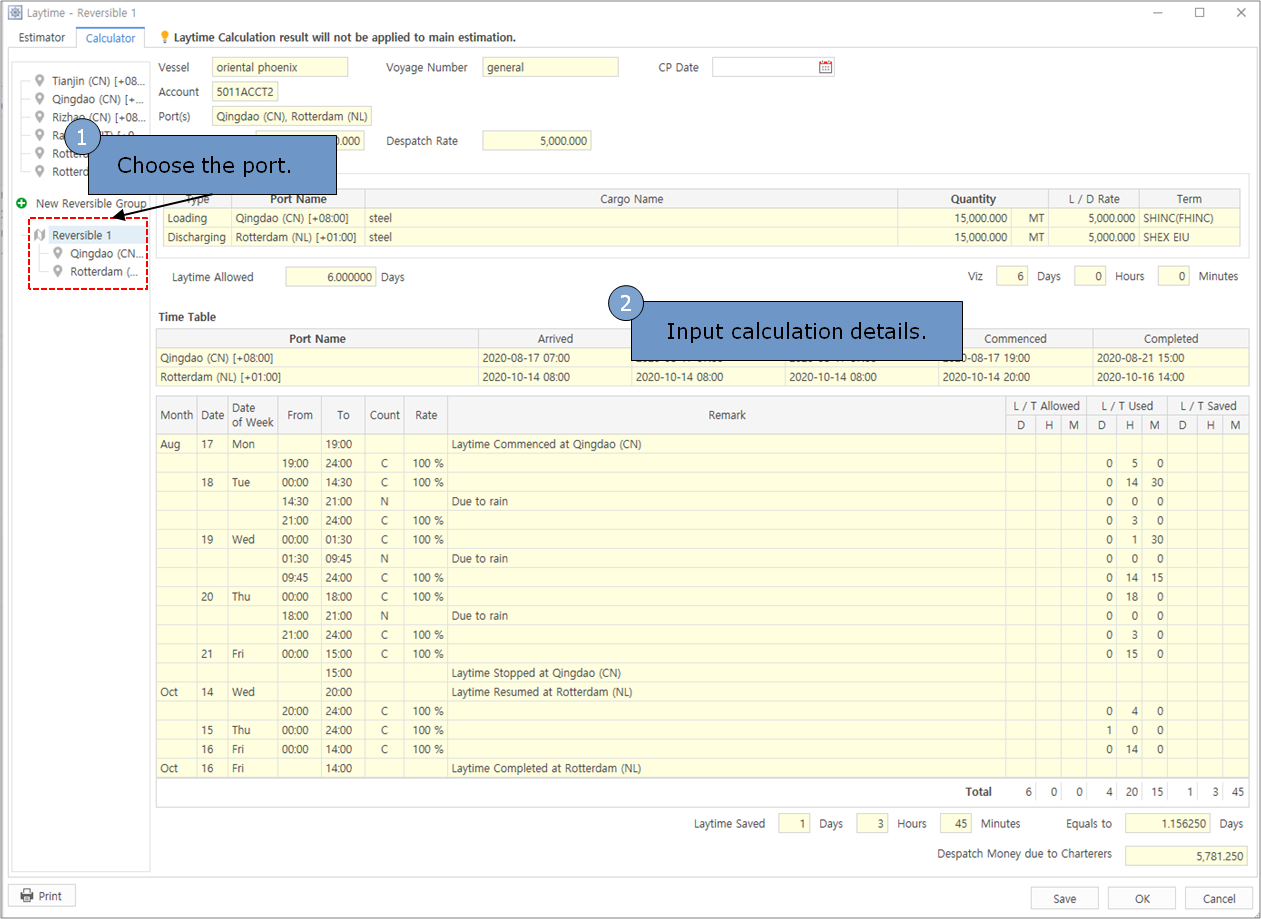This screenshot has width=1261, height=919.
Task: Click the Due to rain remark in the 01:30 row
Action: 727,558
